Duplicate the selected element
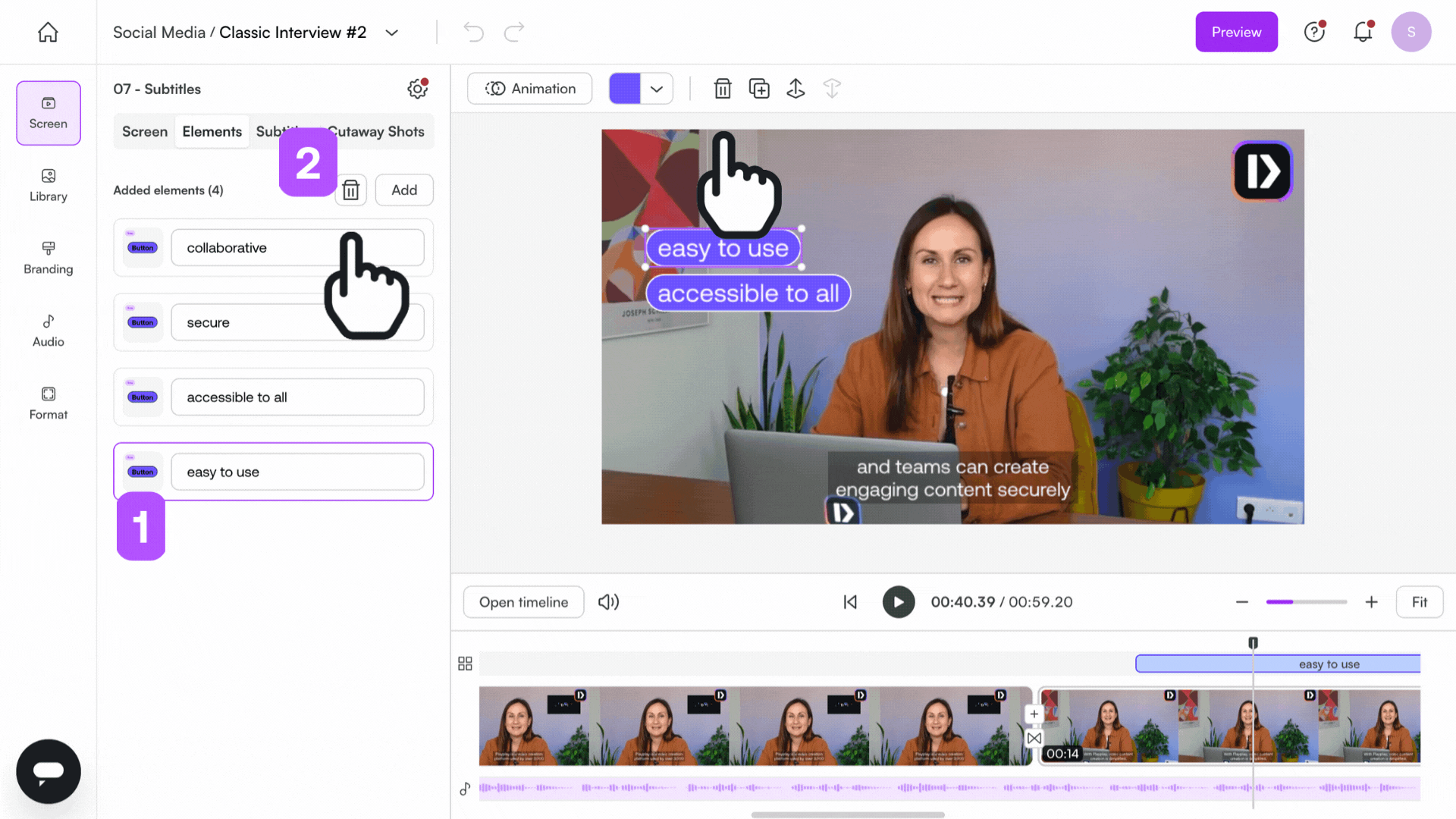This screenshot has height=819, width=1456. (758, 89)
